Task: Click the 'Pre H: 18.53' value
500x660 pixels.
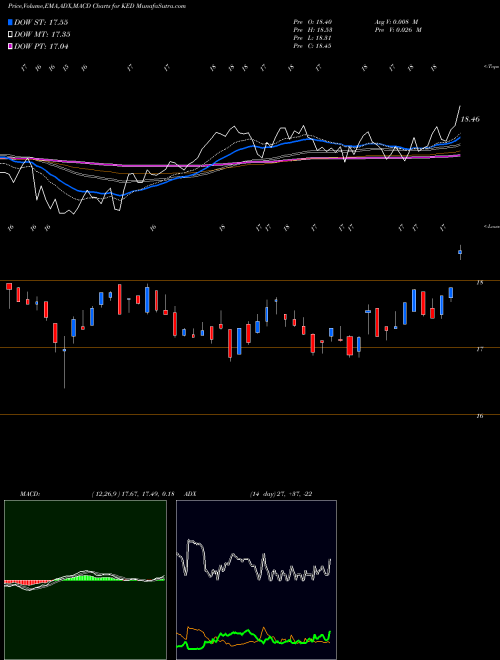Action: (313, 30)
